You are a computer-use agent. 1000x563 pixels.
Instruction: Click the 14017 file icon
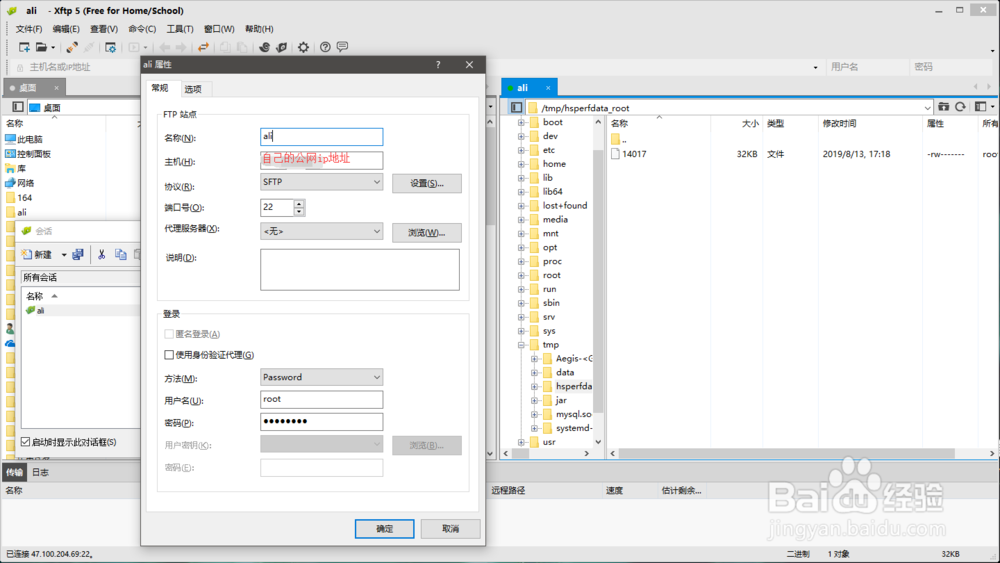tap(615, 154)
